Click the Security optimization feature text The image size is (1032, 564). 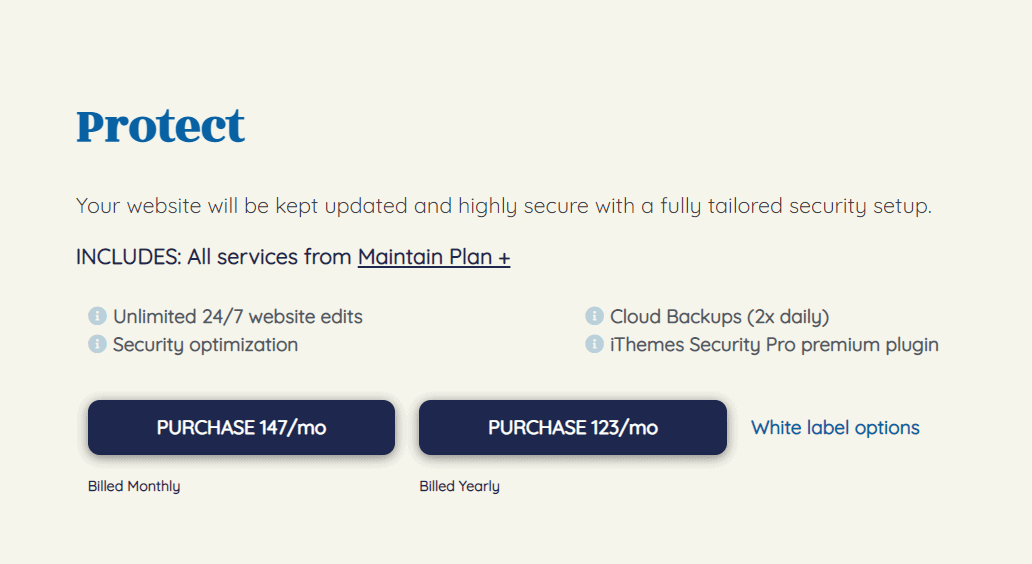pos(205,345)
